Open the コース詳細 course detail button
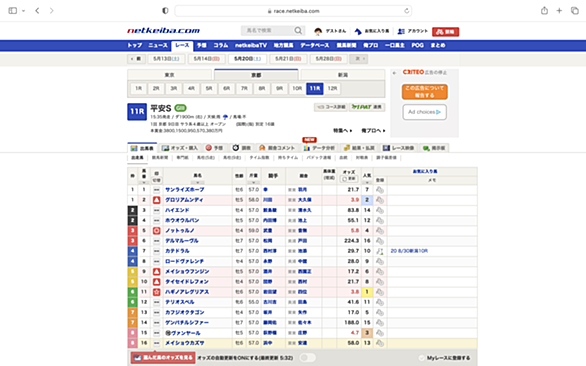586x366 pixels. pos(331,107)
